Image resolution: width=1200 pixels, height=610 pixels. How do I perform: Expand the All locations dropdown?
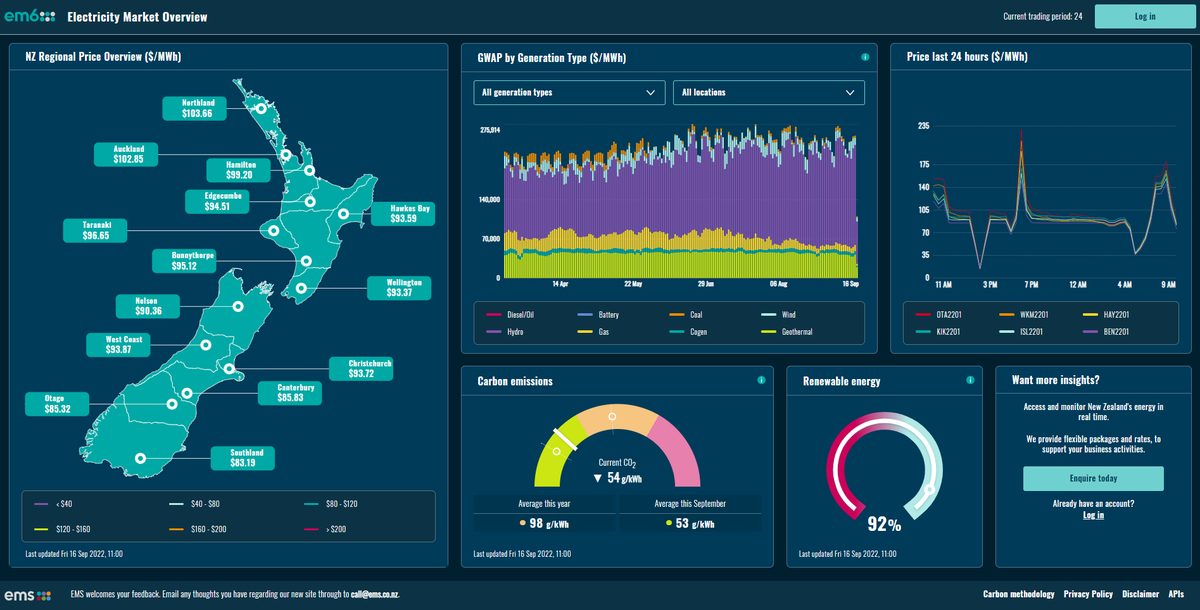pos(768,92)
